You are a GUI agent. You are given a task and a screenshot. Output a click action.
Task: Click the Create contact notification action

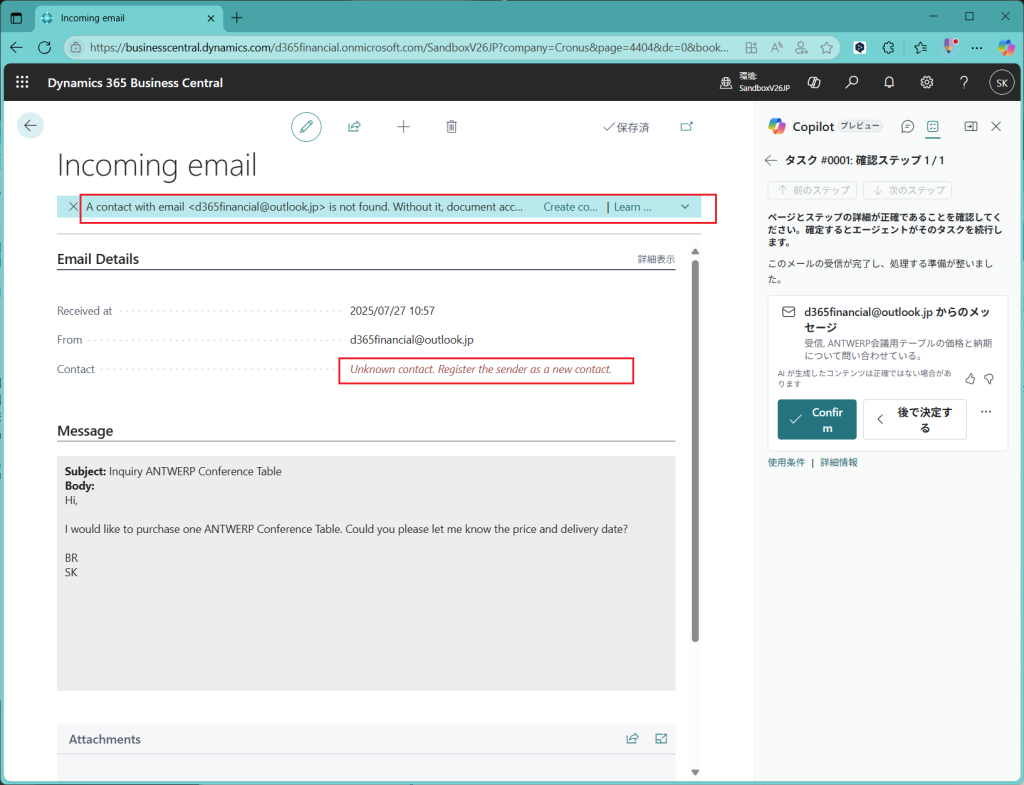tap(570, 206)
